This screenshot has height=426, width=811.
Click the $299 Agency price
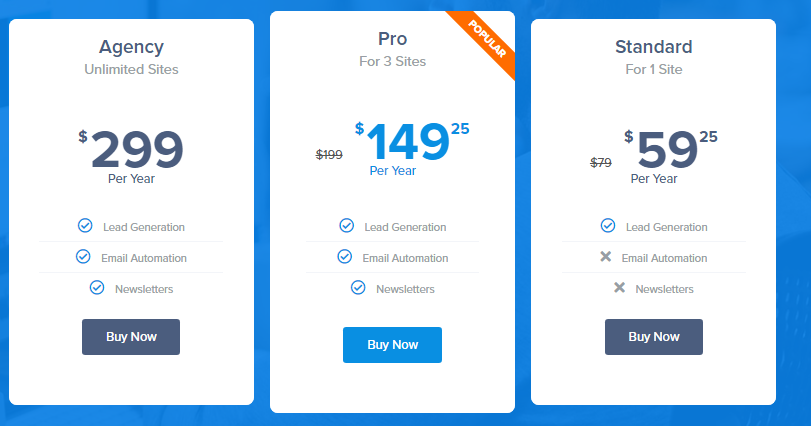click(137, 150)
